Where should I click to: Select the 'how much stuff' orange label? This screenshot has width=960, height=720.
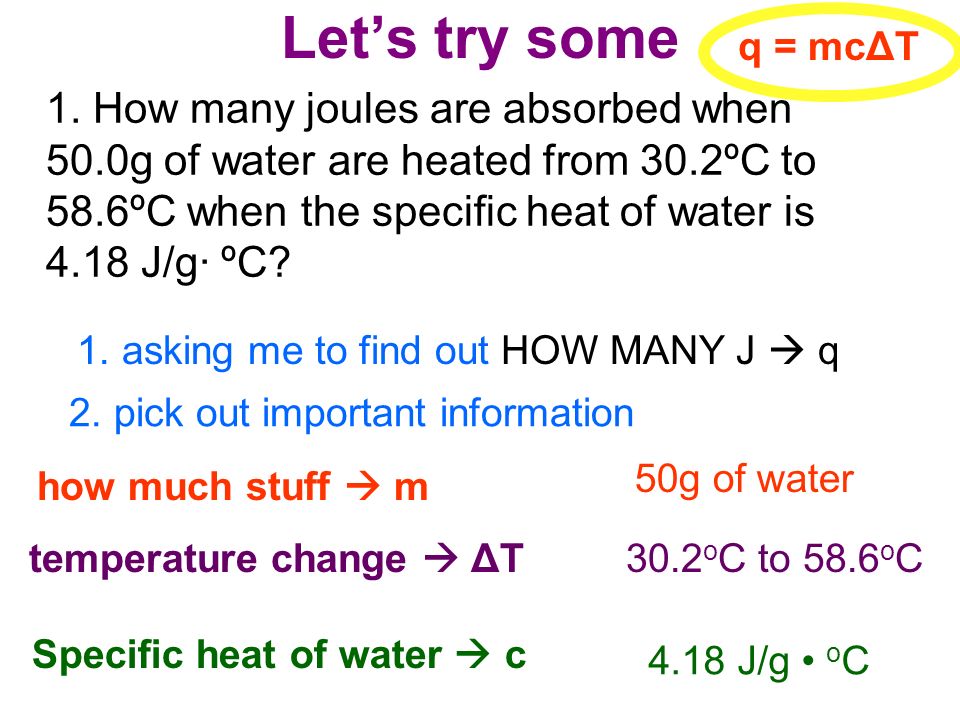click(x=184, y=487)
